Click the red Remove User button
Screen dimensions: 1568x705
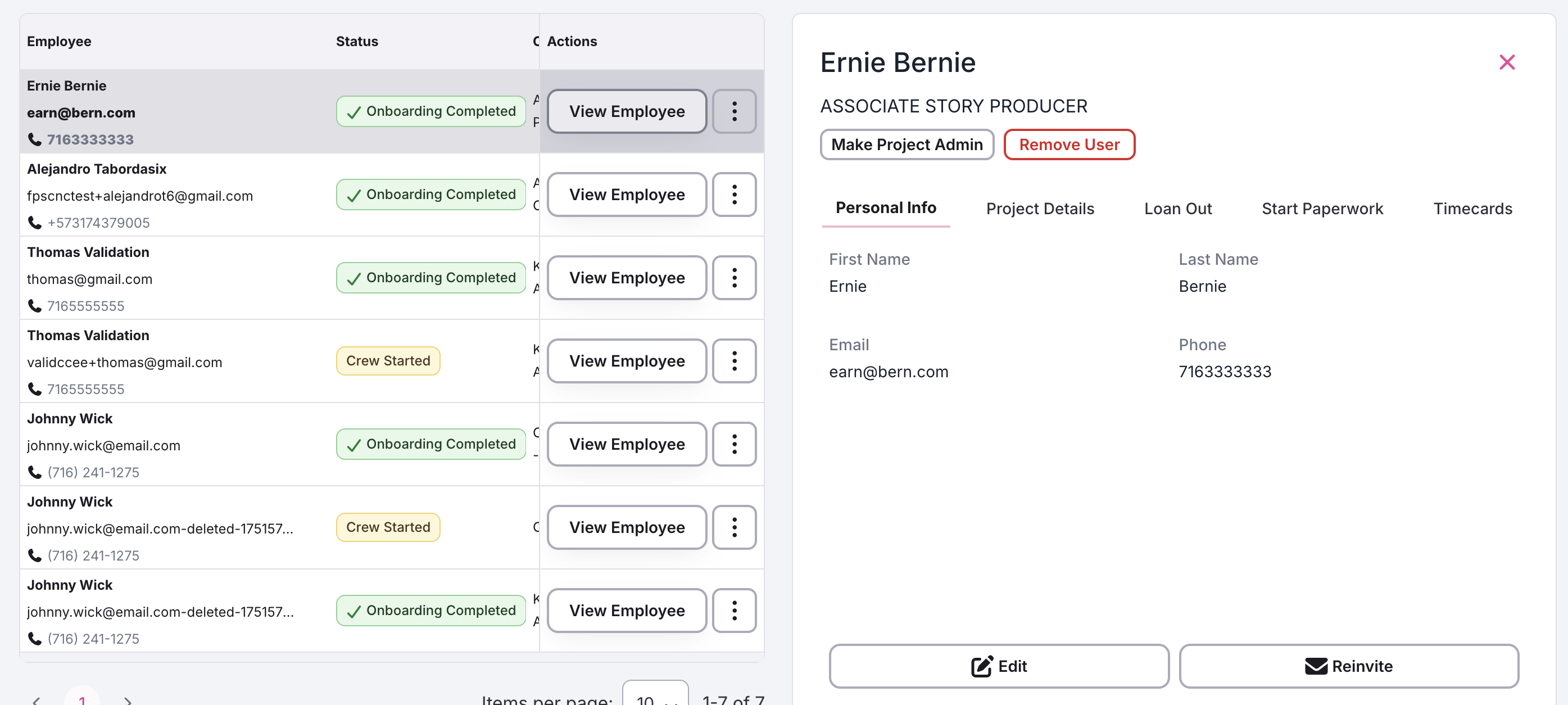click(1069, 145)
